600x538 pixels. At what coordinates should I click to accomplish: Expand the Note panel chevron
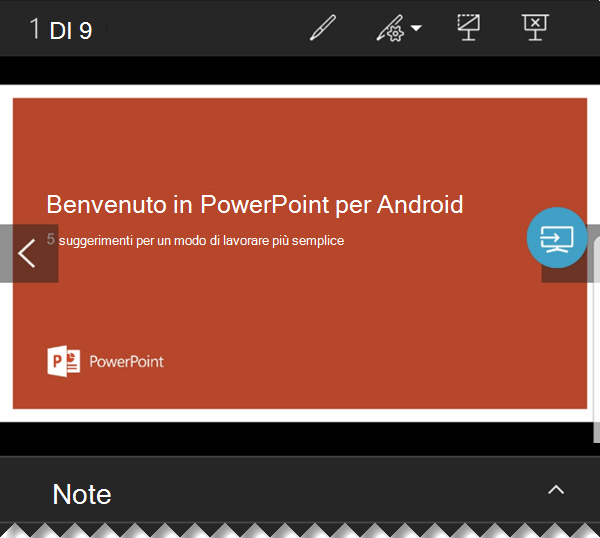click(556, 489)
